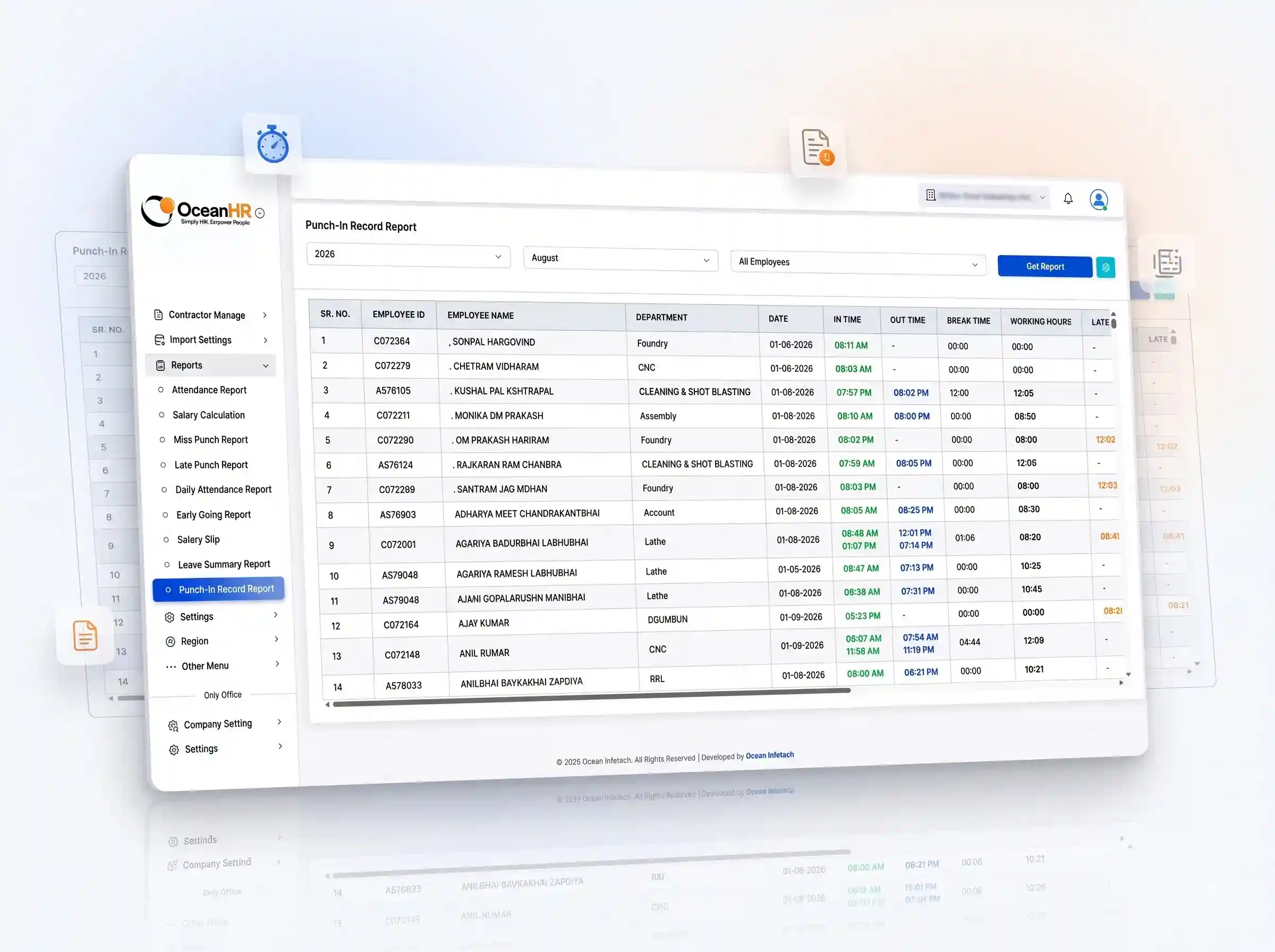The height and width of the screenshot is (952, 1275).
Task: Open the Salary Calculation menu item
Action: (209, 415)
